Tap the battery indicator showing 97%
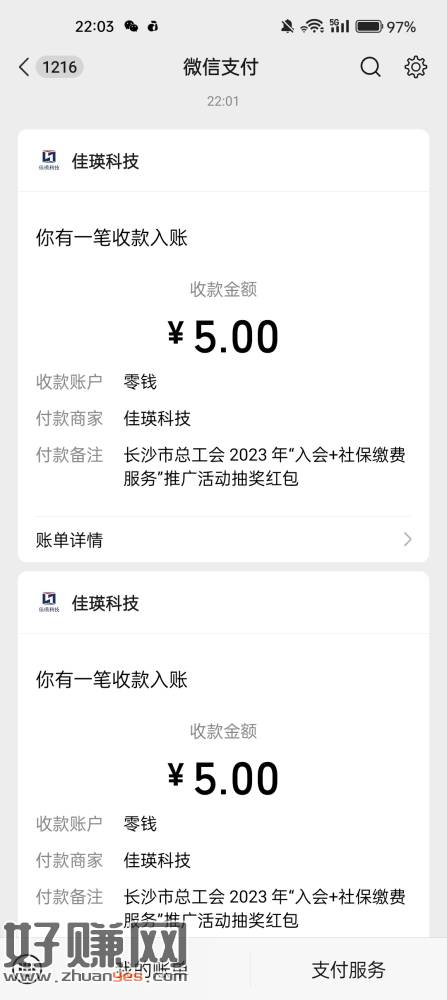This screenshot has width=447, height=1000. 386,26
